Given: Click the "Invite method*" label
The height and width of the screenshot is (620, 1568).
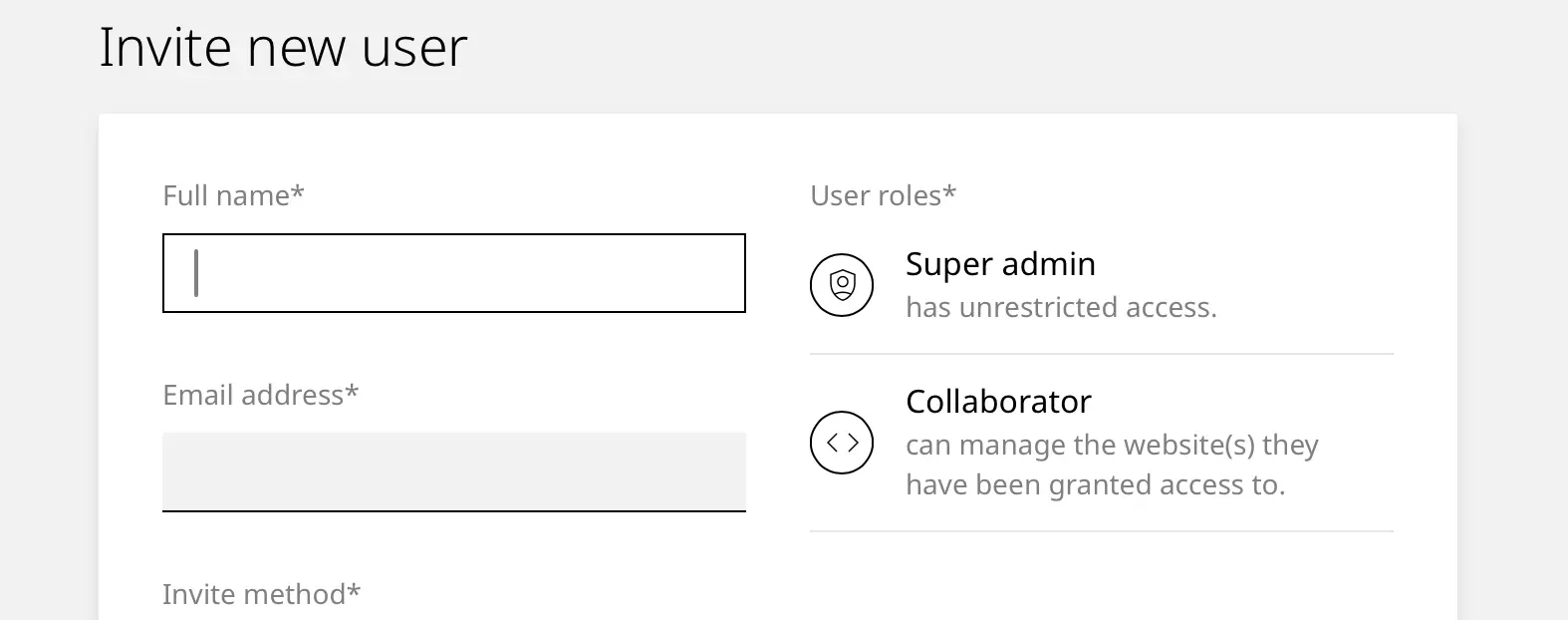Looking at the screenshot, I should click(261, 594).
